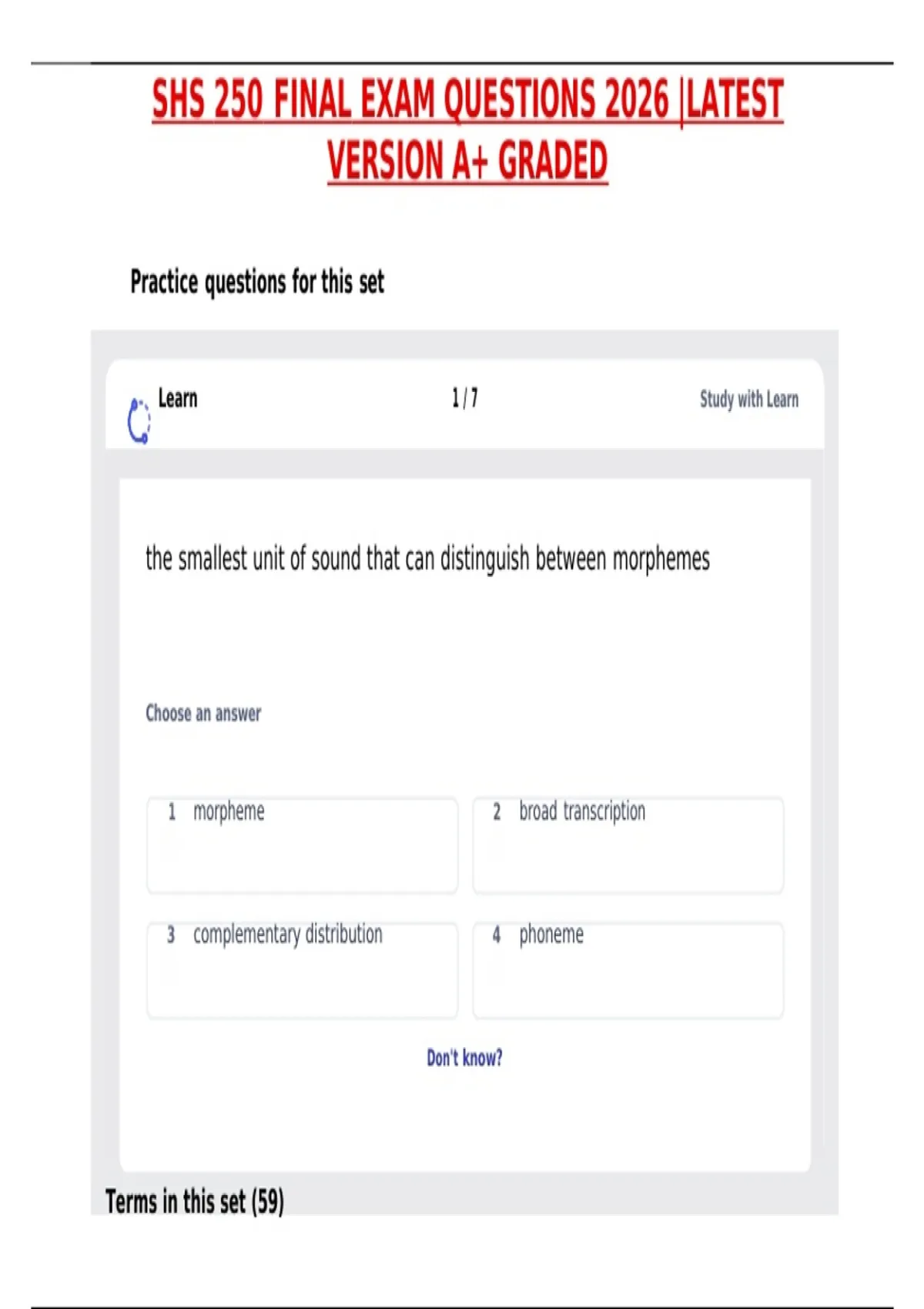Image resolution: width=924 pixels, height=1309 pixels.
Task: Select the broad transcription answer
Action: (628, 845)
